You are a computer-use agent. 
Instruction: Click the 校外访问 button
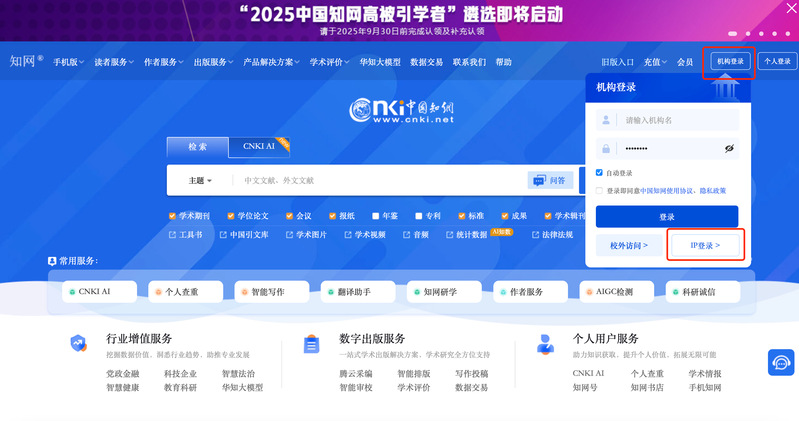tap(629, 246)
